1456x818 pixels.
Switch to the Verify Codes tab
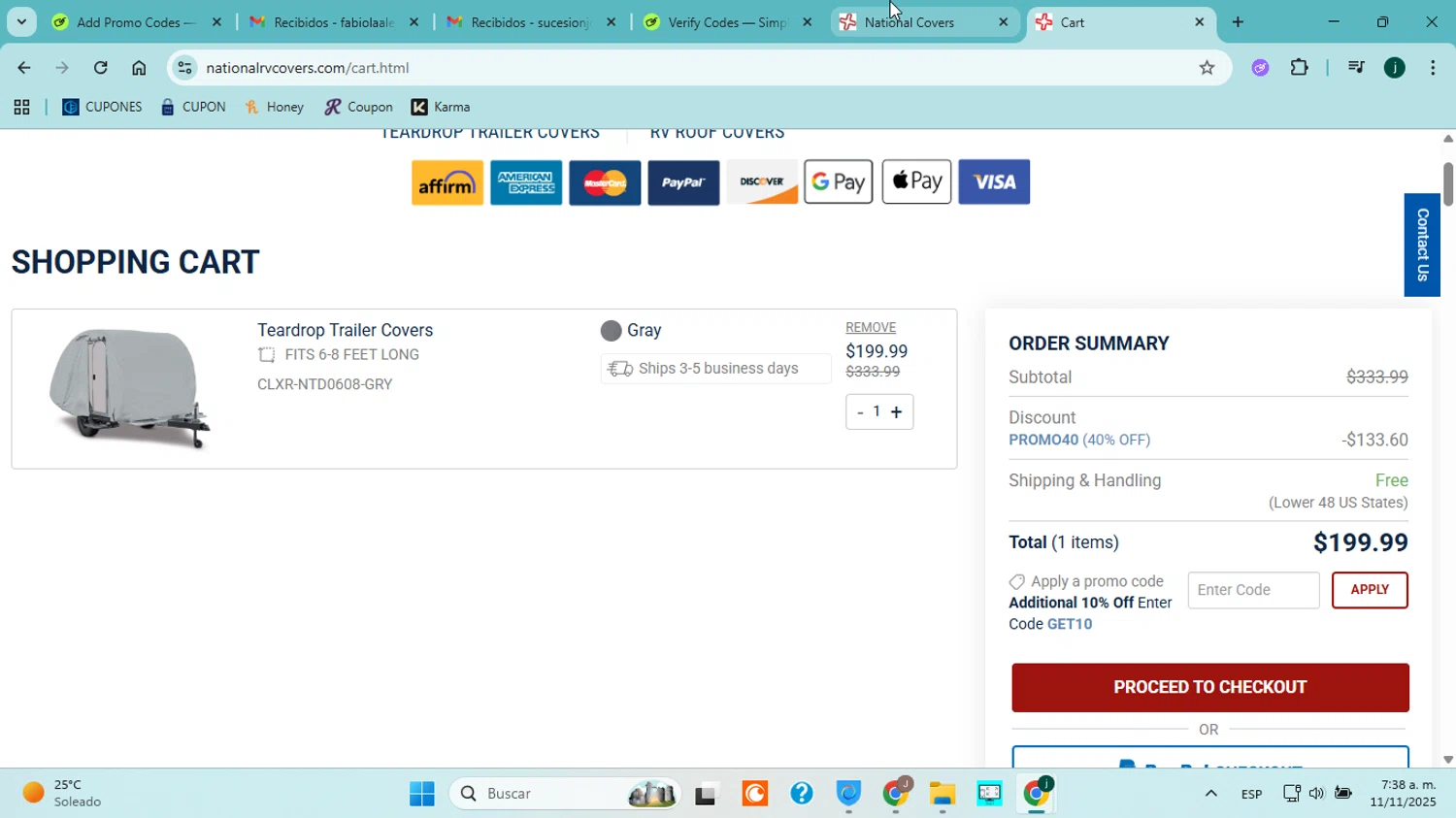tap(728, 22)
